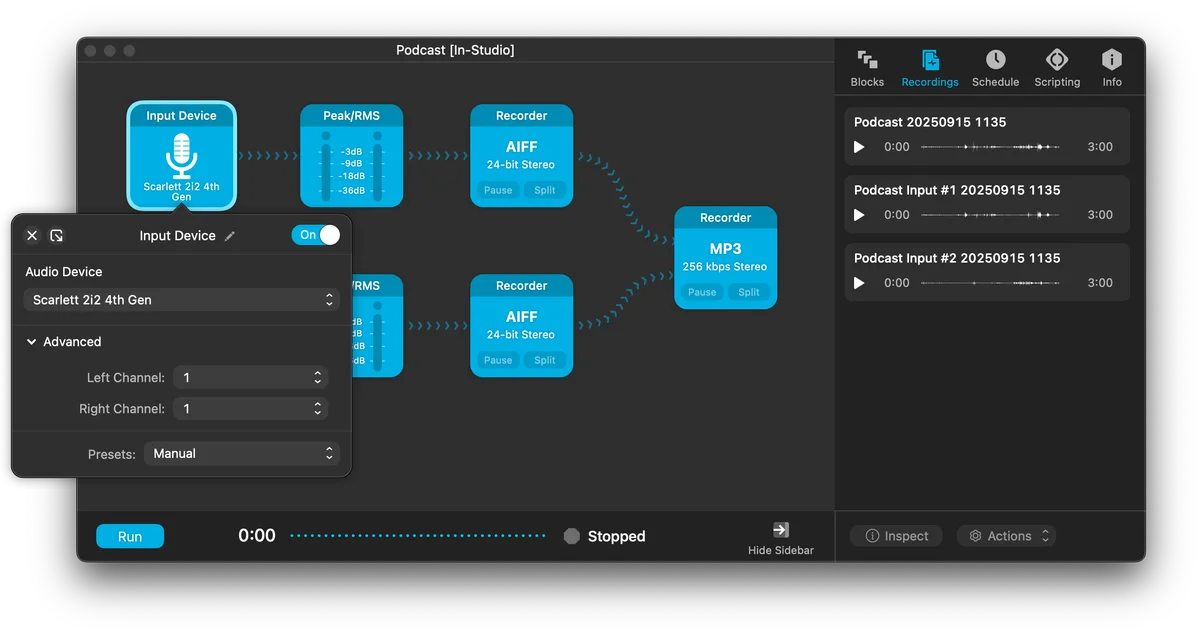Open the Scripting tab

(1057, 60)
